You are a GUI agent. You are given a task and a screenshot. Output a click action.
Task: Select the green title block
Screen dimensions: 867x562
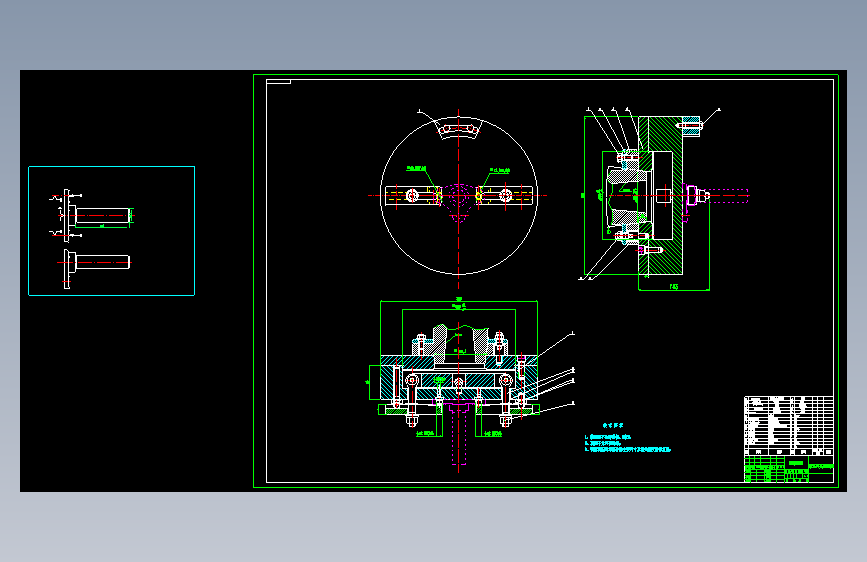click(788, 469)
